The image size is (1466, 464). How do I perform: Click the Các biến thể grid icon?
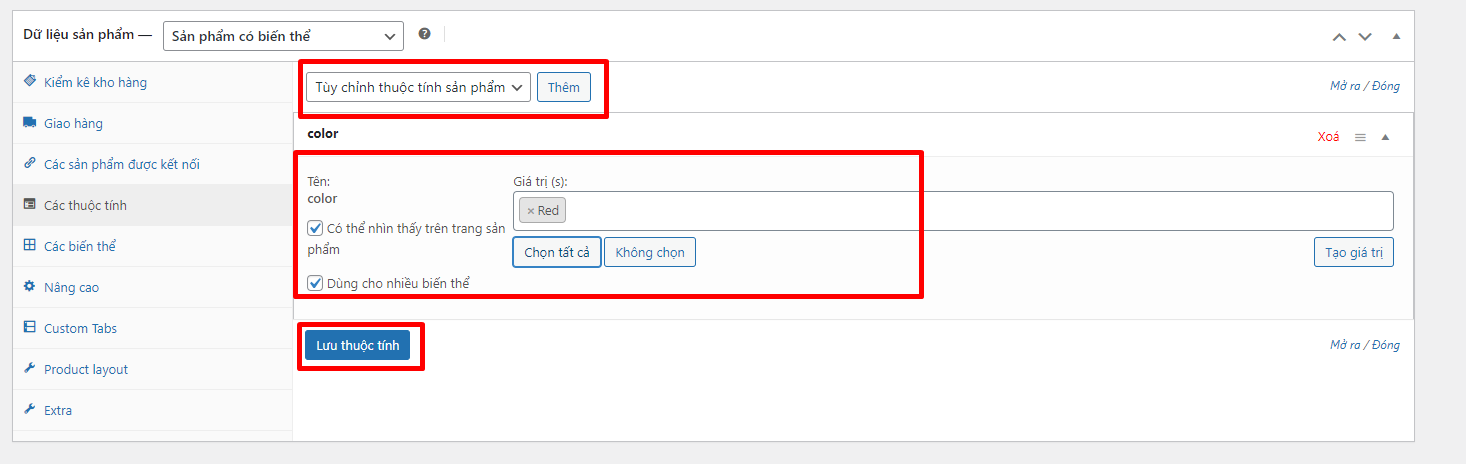tap(30, 246)
